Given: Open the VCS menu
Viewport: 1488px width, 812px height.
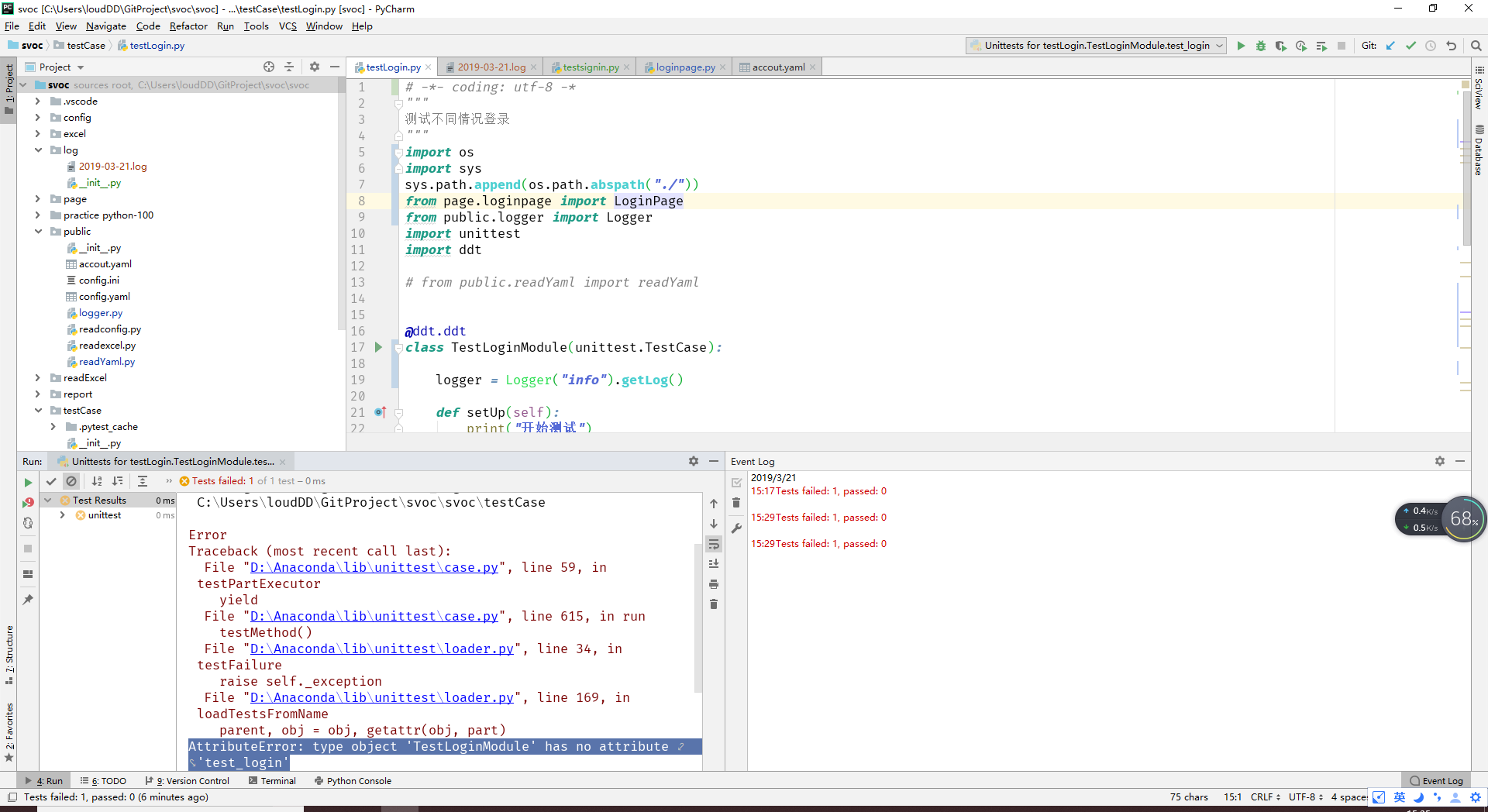Looking at the screenshot, I should [x=288, y=26].
